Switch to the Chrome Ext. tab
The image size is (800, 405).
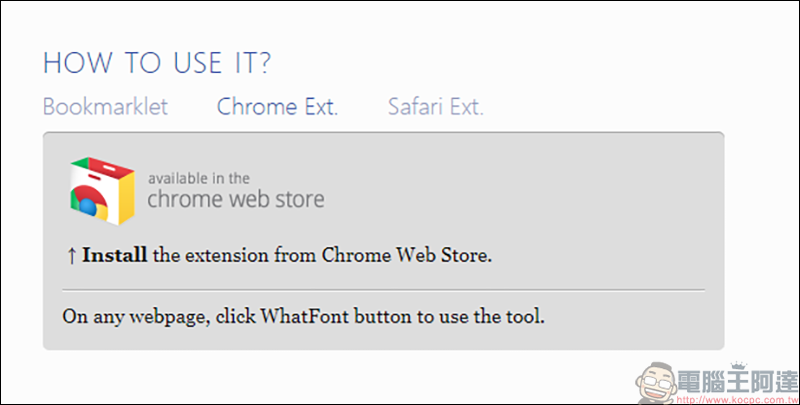tap(278, 107)
